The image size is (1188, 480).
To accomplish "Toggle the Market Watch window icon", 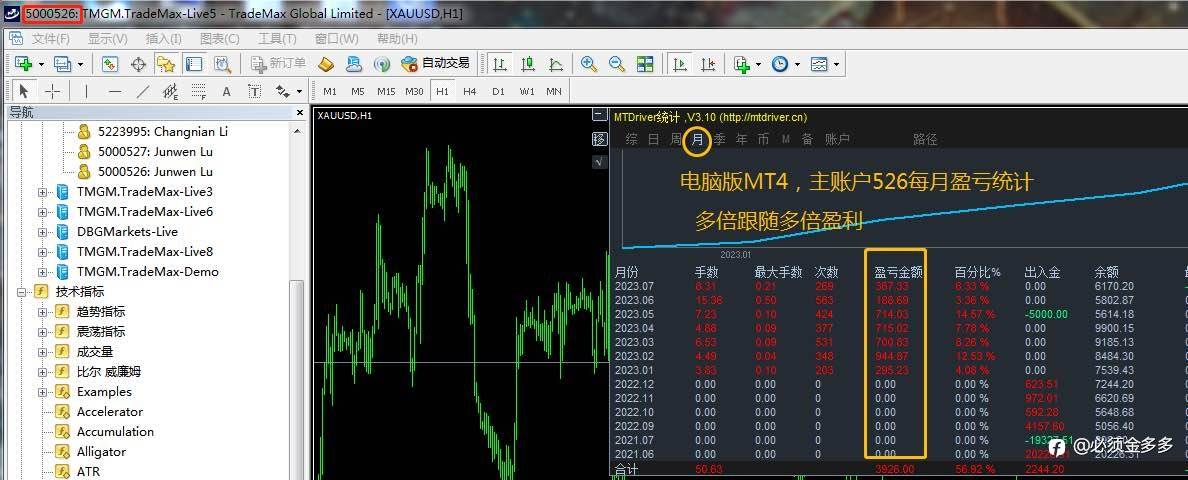I will tap(110, 64).
